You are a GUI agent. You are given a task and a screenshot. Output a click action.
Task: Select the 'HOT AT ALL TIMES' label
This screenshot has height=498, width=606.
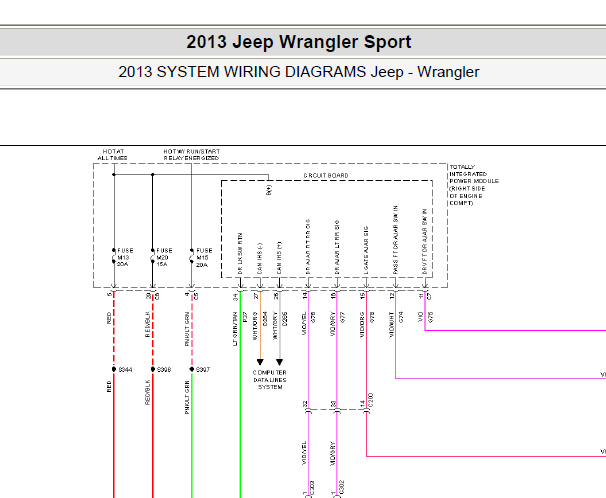click(x=113, y=155)
